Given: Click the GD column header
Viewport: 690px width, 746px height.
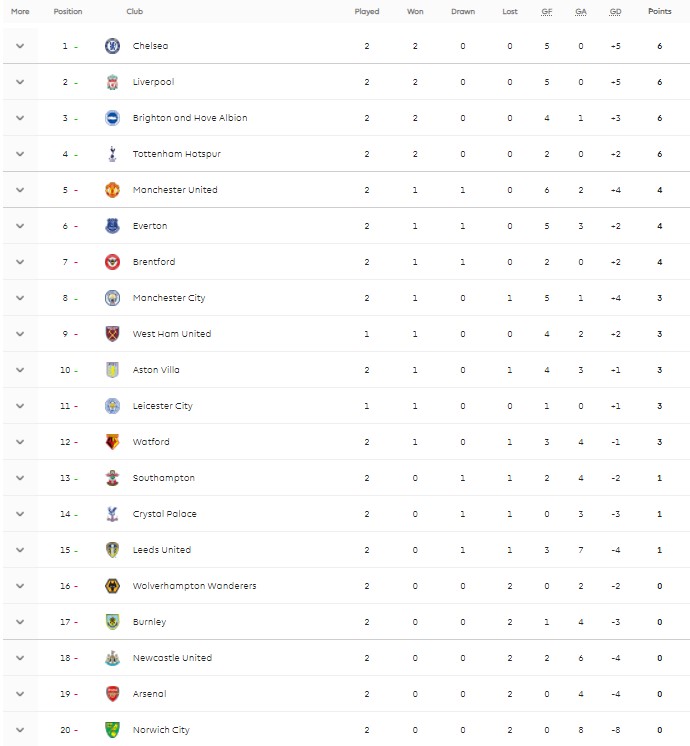Looking at the screenshot, I should (616, 12).
